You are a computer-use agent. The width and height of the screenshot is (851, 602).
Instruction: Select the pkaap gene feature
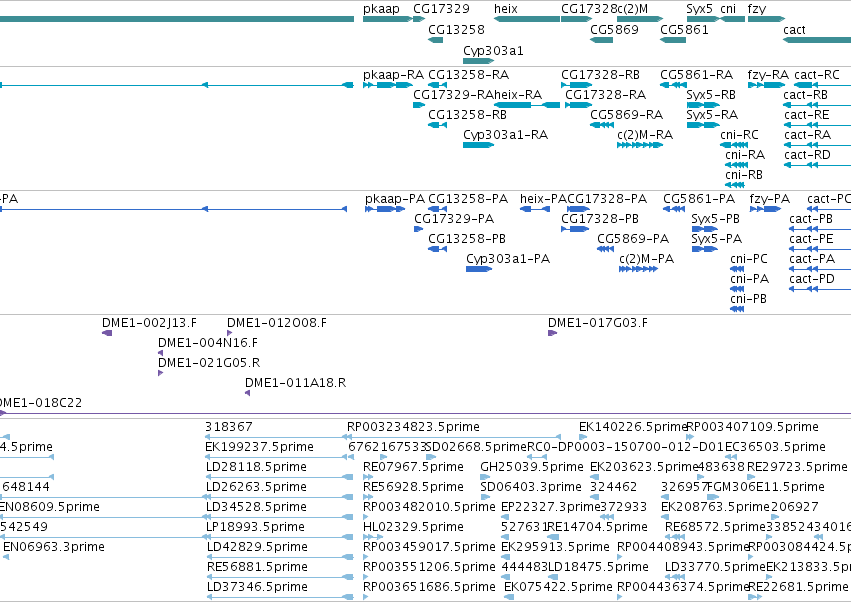387,19
